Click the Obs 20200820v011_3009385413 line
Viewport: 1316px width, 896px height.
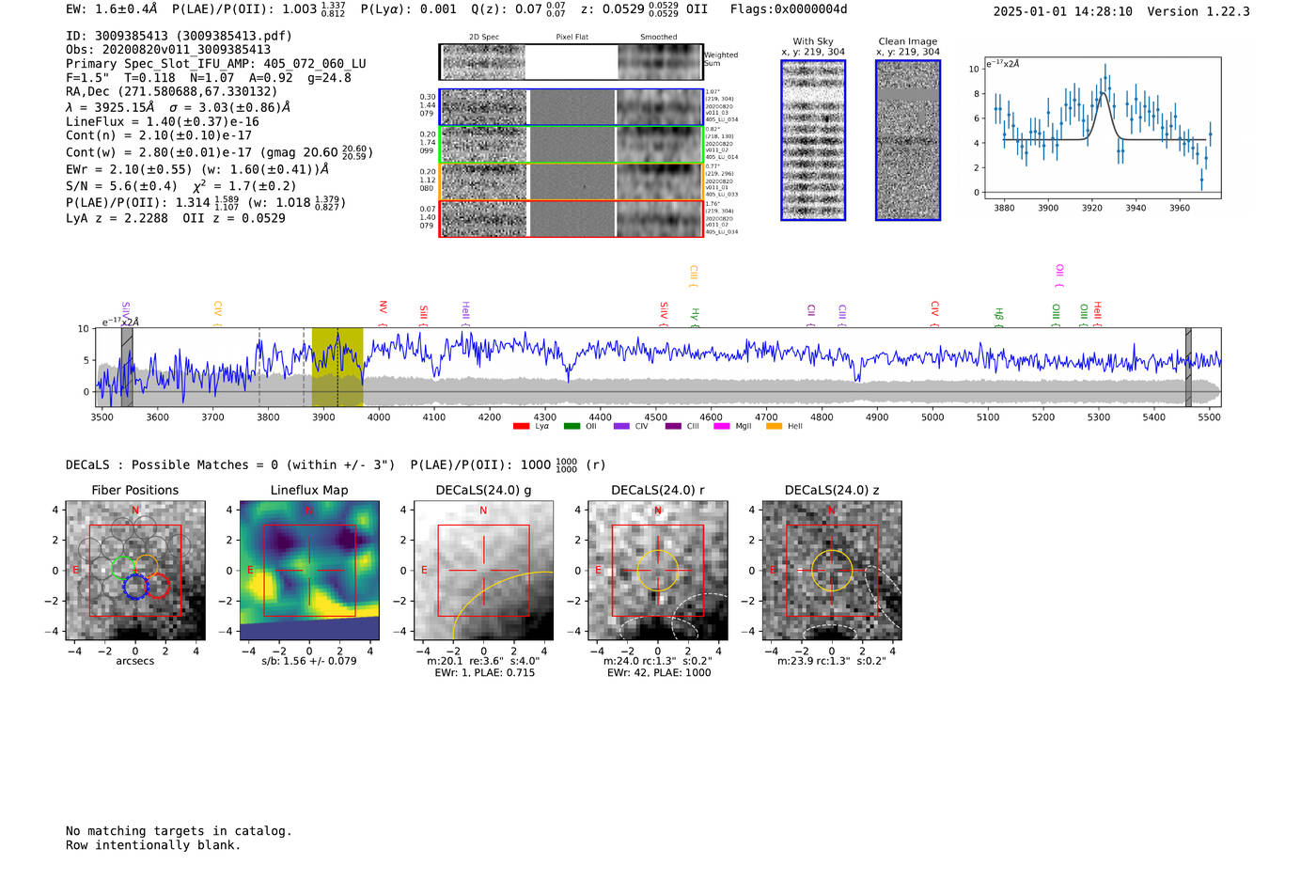[x=168, y=50]
